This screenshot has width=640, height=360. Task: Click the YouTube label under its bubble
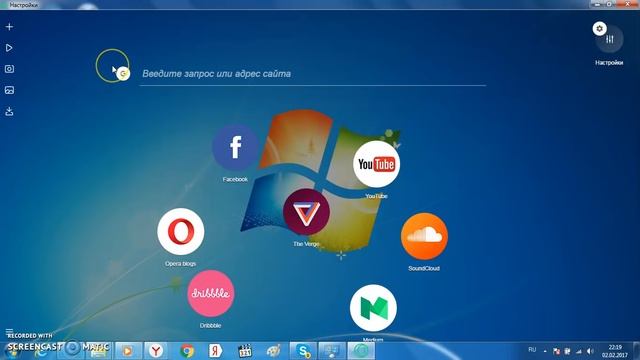(x=376, y=196)
